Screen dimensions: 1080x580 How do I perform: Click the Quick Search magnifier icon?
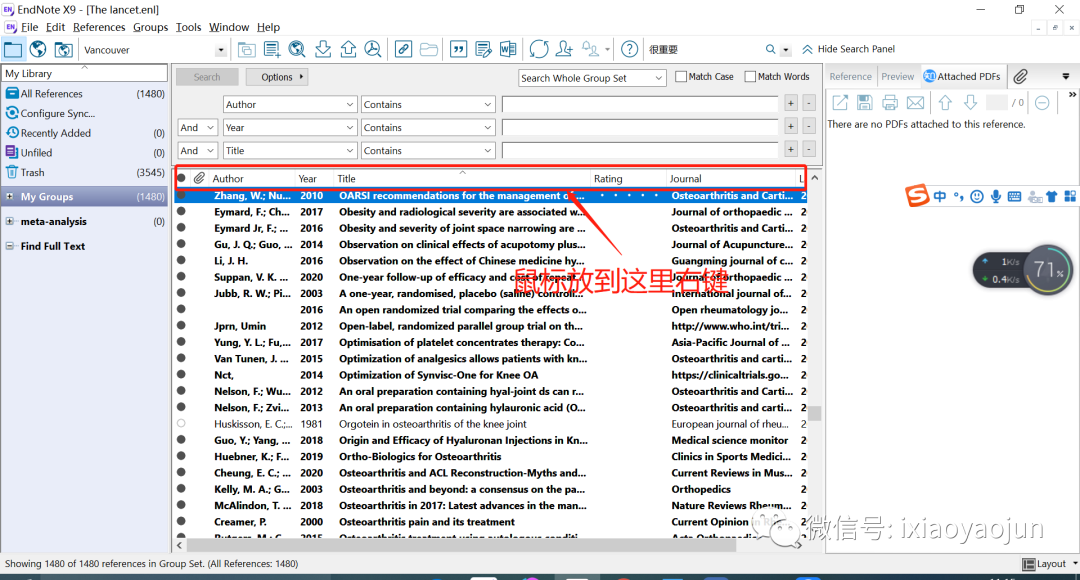pyautogui.click(x=771, y=50)
